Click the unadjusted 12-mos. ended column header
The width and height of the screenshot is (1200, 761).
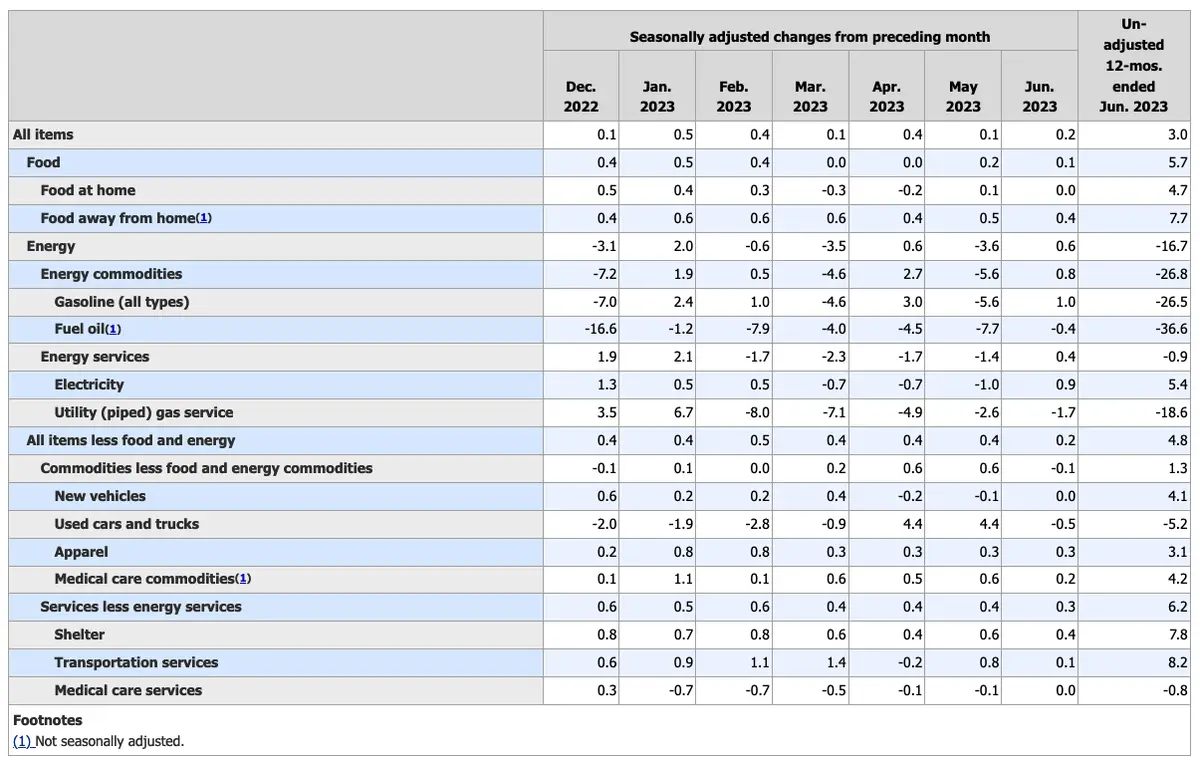click(x=1133, y=65)
